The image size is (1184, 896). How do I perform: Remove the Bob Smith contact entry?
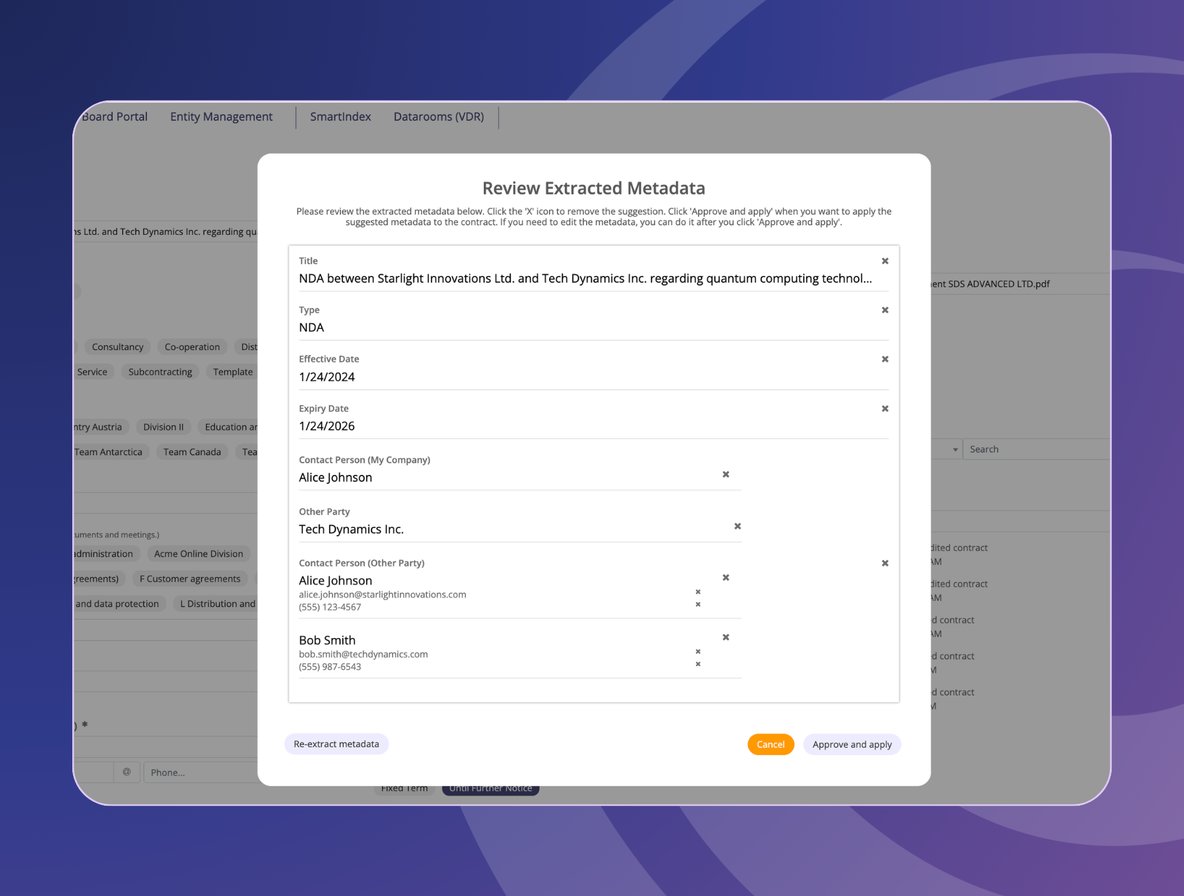[x=726, y=637]
